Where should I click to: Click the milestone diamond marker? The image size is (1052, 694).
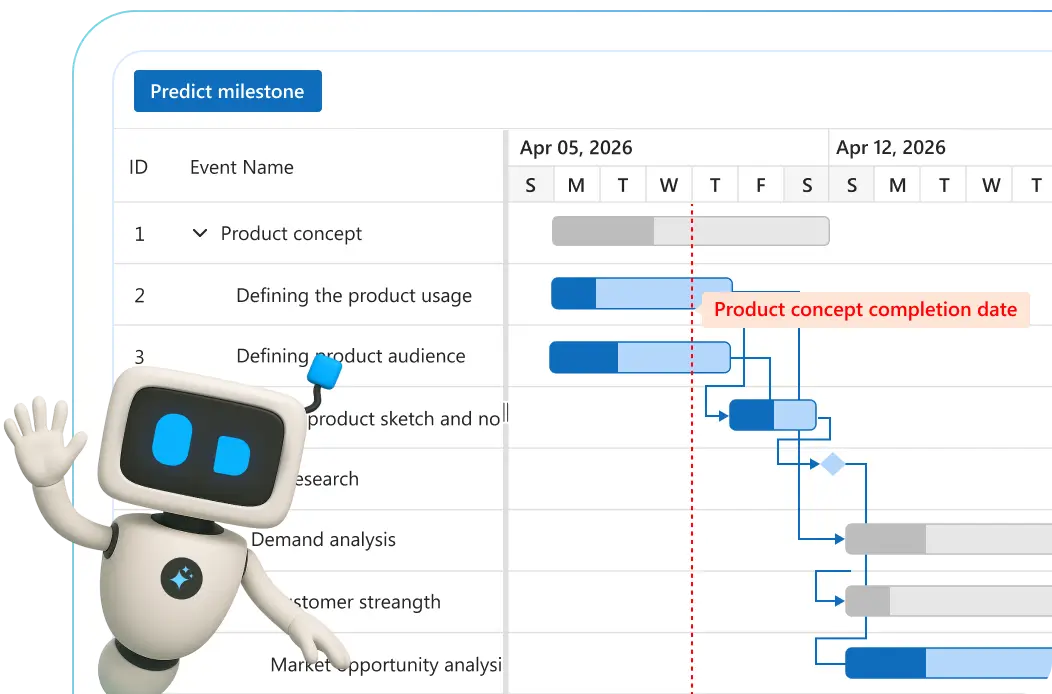(833, 463)
